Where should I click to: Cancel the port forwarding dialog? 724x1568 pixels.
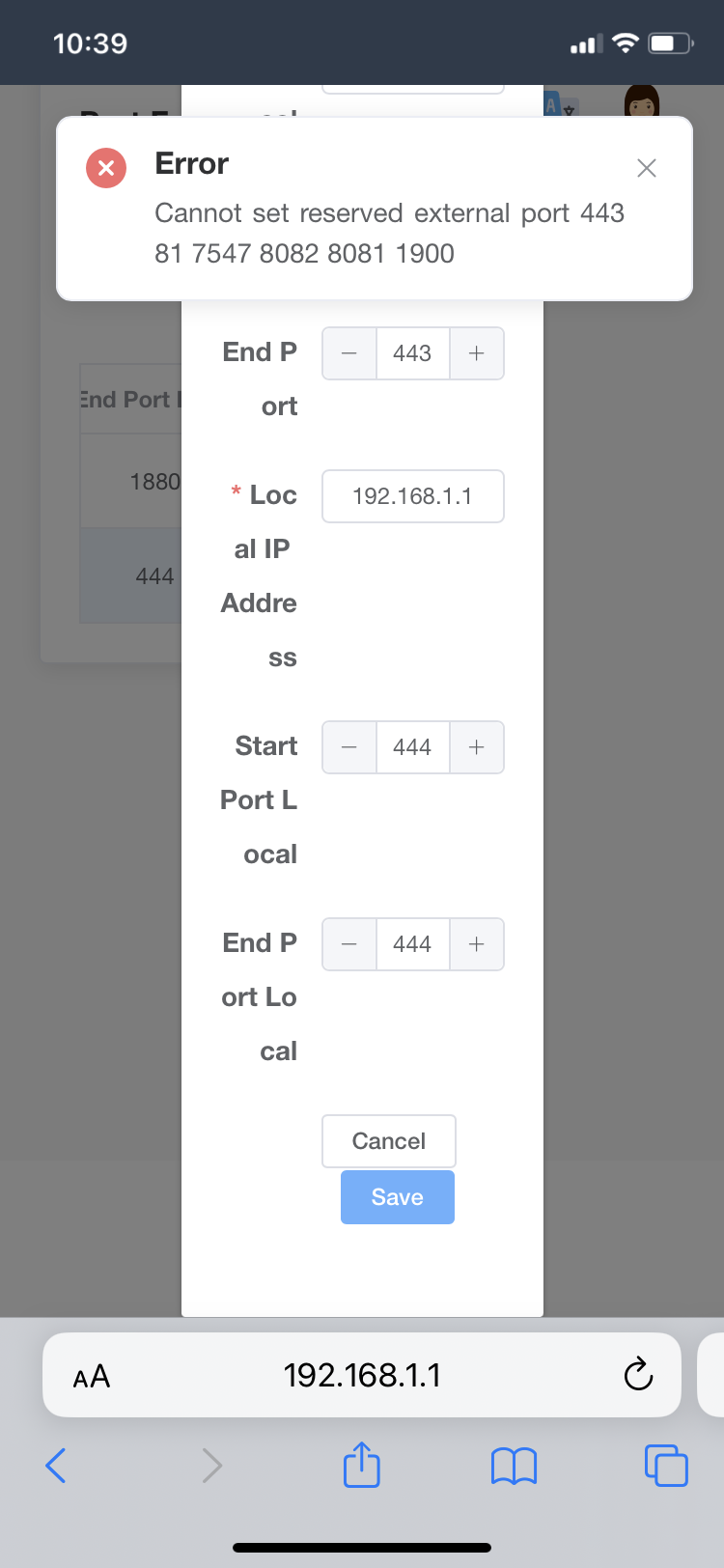point(389,1141)
